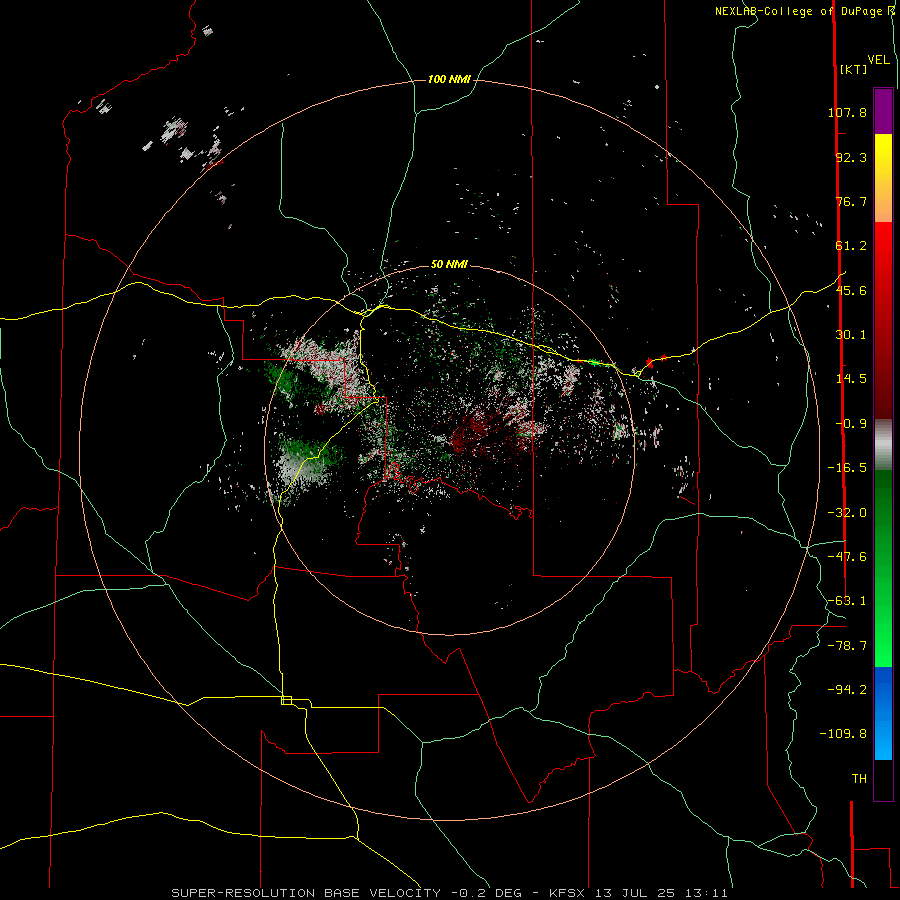Select the "-32.0" velocity scale value
This screenshot has width=900, height=900.
coord(847,513)
